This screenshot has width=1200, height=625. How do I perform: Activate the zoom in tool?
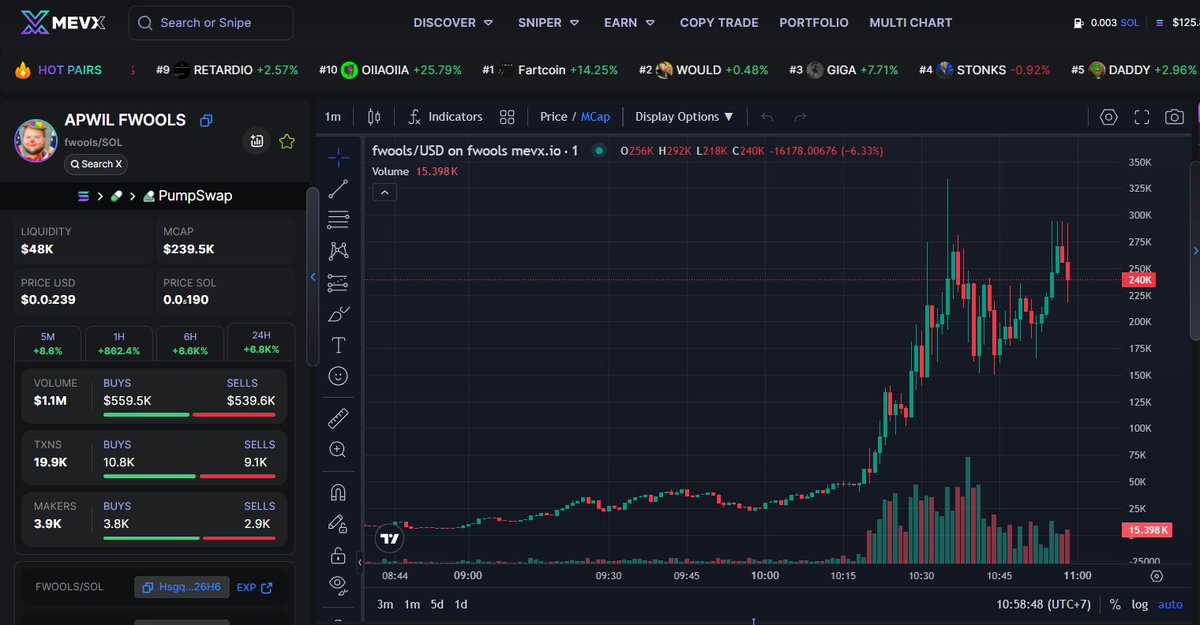click(x=338, y=450)
